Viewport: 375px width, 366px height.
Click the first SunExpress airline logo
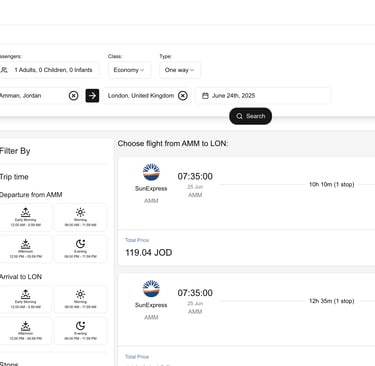(x=151, y=172)
